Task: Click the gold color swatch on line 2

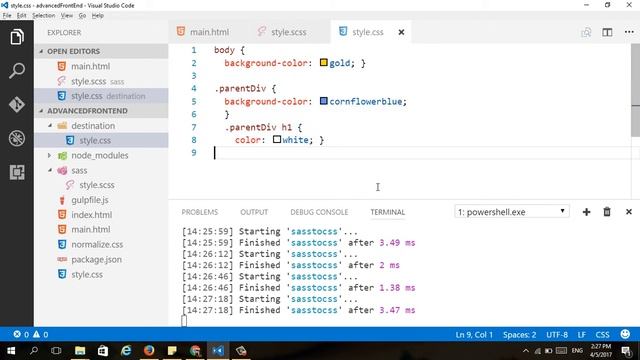Action: click(324, 62)
